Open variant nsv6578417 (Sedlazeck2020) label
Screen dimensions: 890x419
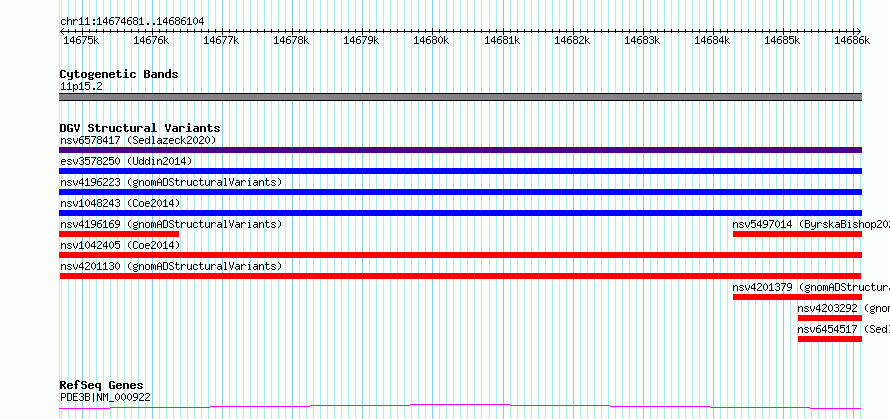tap(138, 140)
